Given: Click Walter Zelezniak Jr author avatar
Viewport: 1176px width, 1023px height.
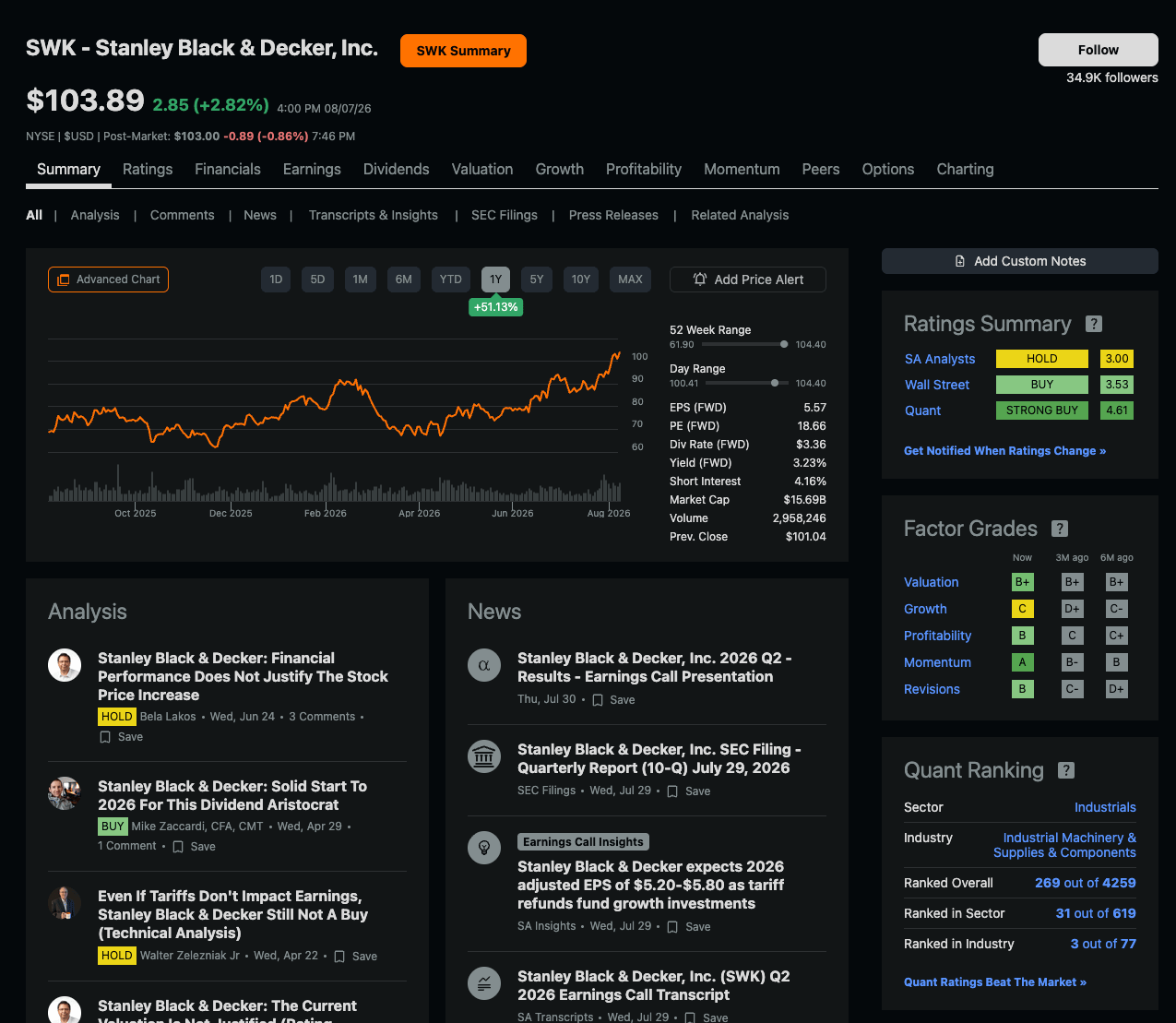Looking at the screenshot, I should 65,903.
